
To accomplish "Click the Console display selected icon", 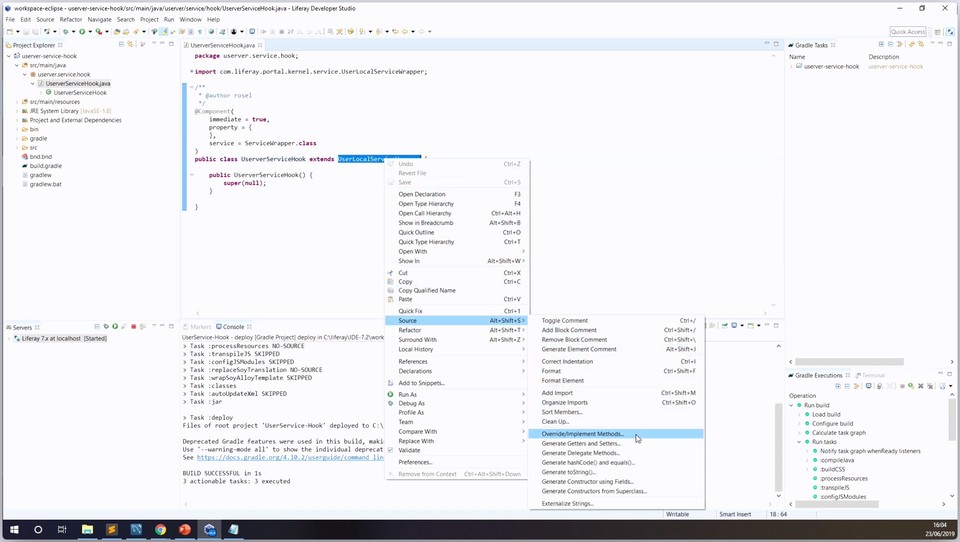I will click(x=734, y=326).
